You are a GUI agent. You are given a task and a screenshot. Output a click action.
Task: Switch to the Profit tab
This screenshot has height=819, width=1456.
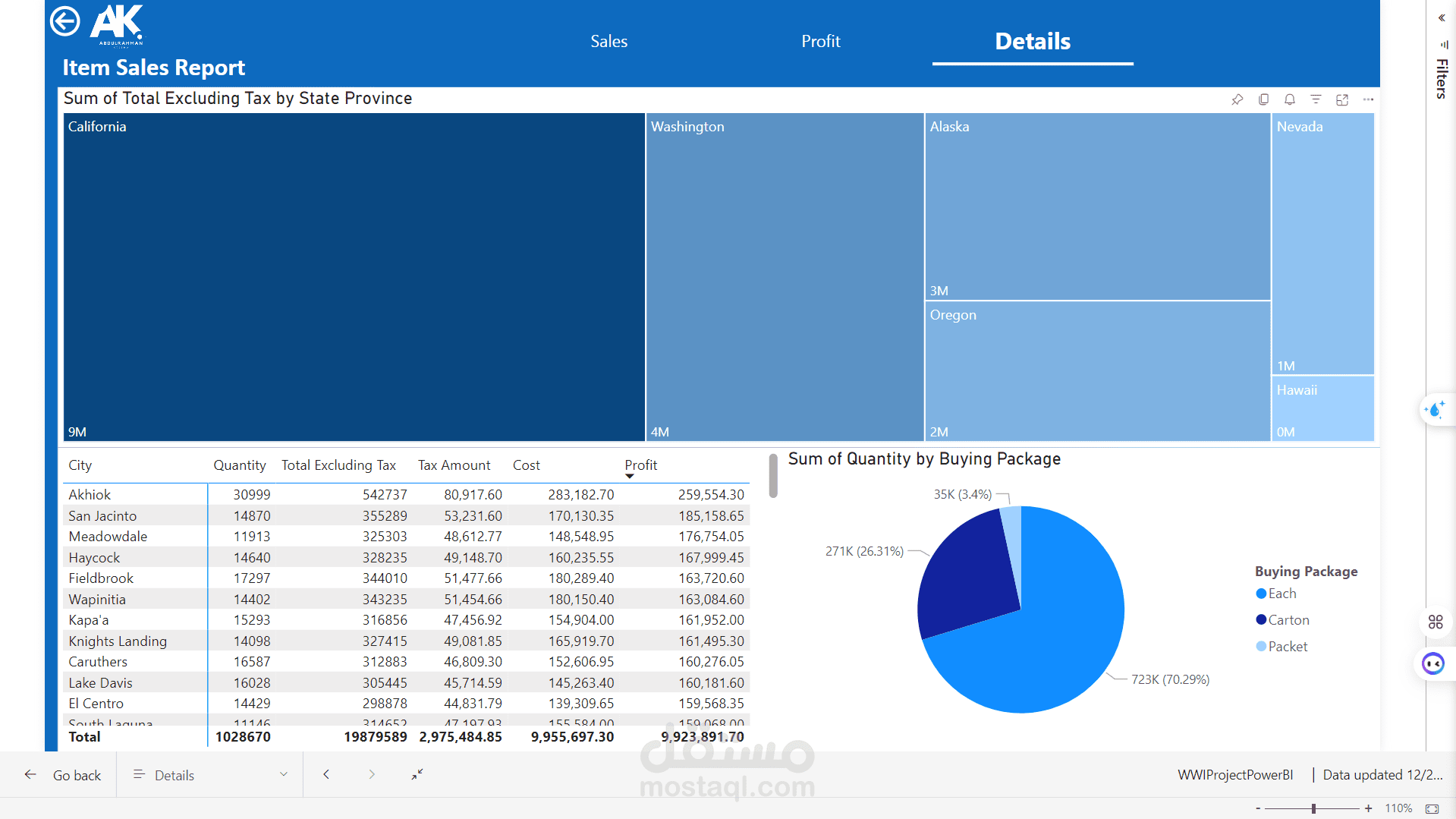pyautogui.click(x=821, y=42)
